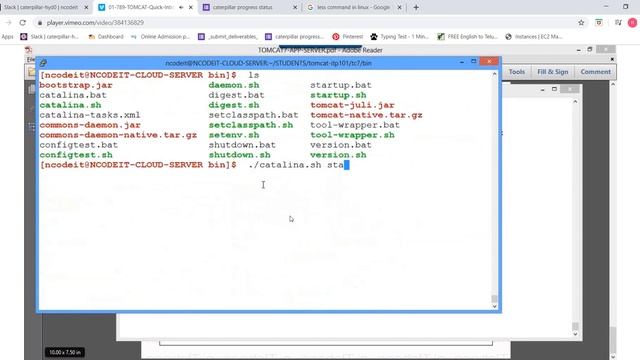Close the PuTTY terminal window
This screenshot has height=360, width=640.
pos(489,62)
